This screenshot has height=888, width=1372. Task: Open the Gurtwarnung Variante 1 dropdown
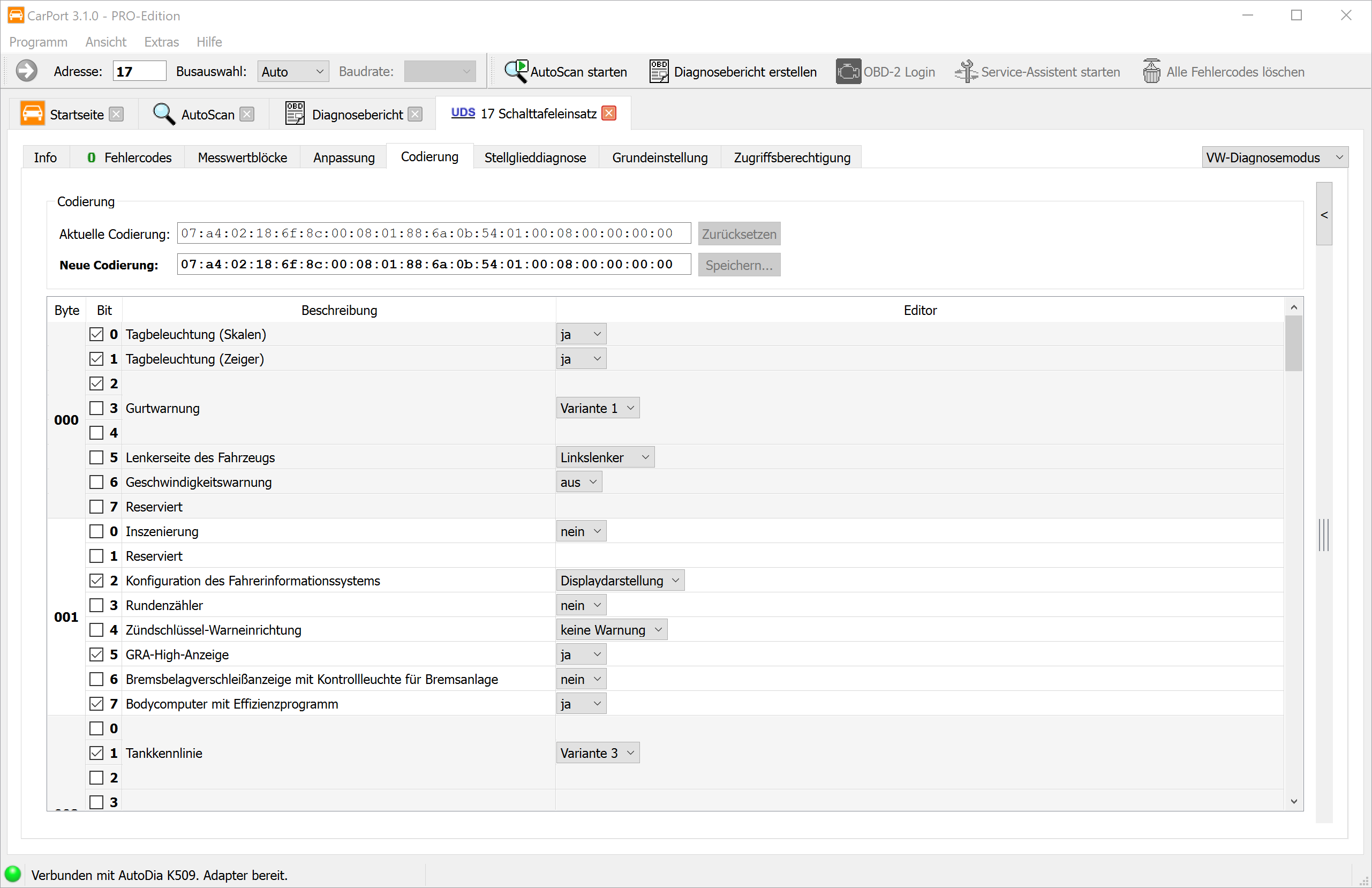[x=597, y=408]
